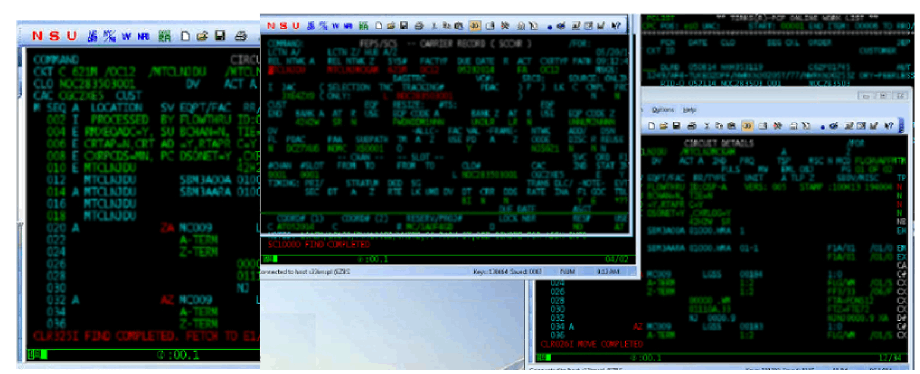
Task: Cut icon in Carrier Record toolbar
Action: tap(434, 26)
